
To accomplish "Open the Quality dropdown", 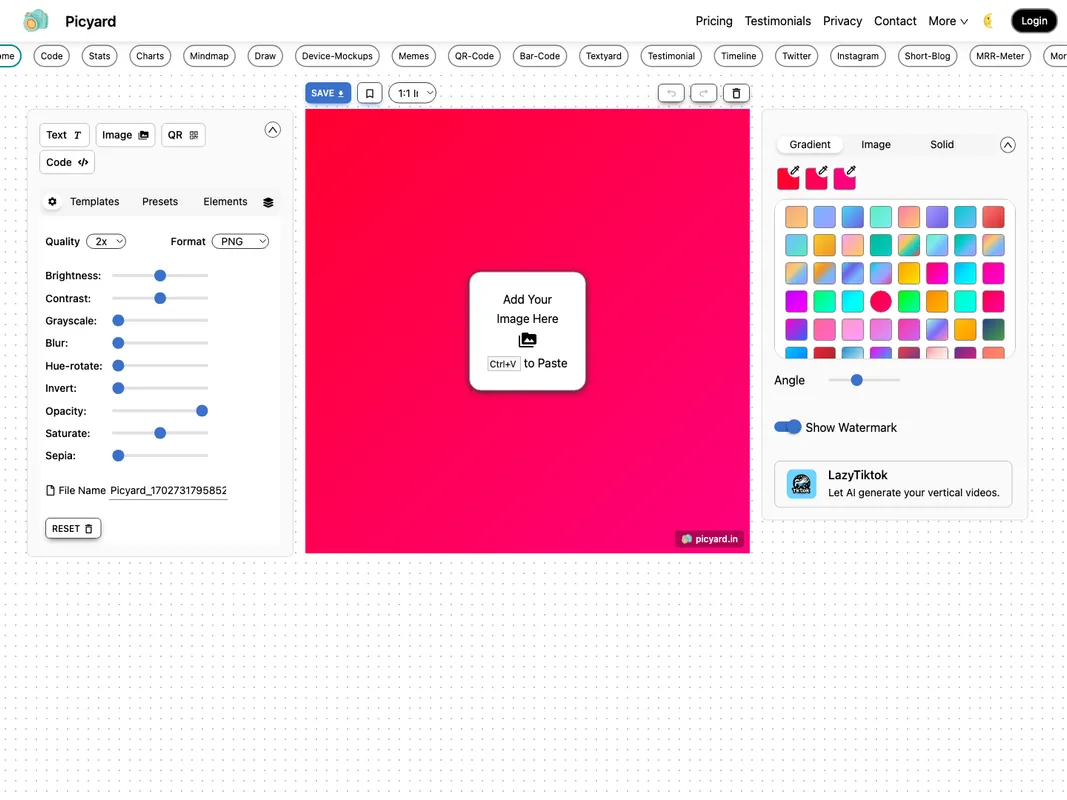I will 106,241.
